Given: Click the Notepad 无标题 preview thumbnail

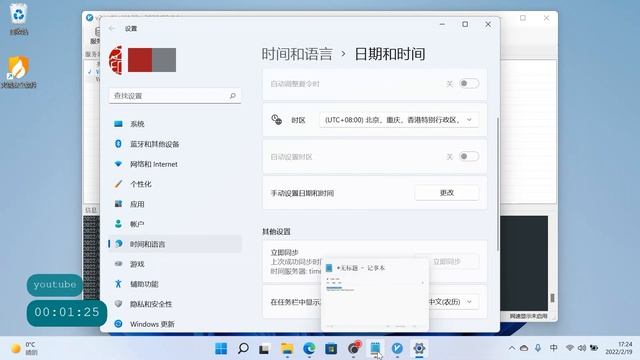Looking at the screenshot, I should click(375, 295).
